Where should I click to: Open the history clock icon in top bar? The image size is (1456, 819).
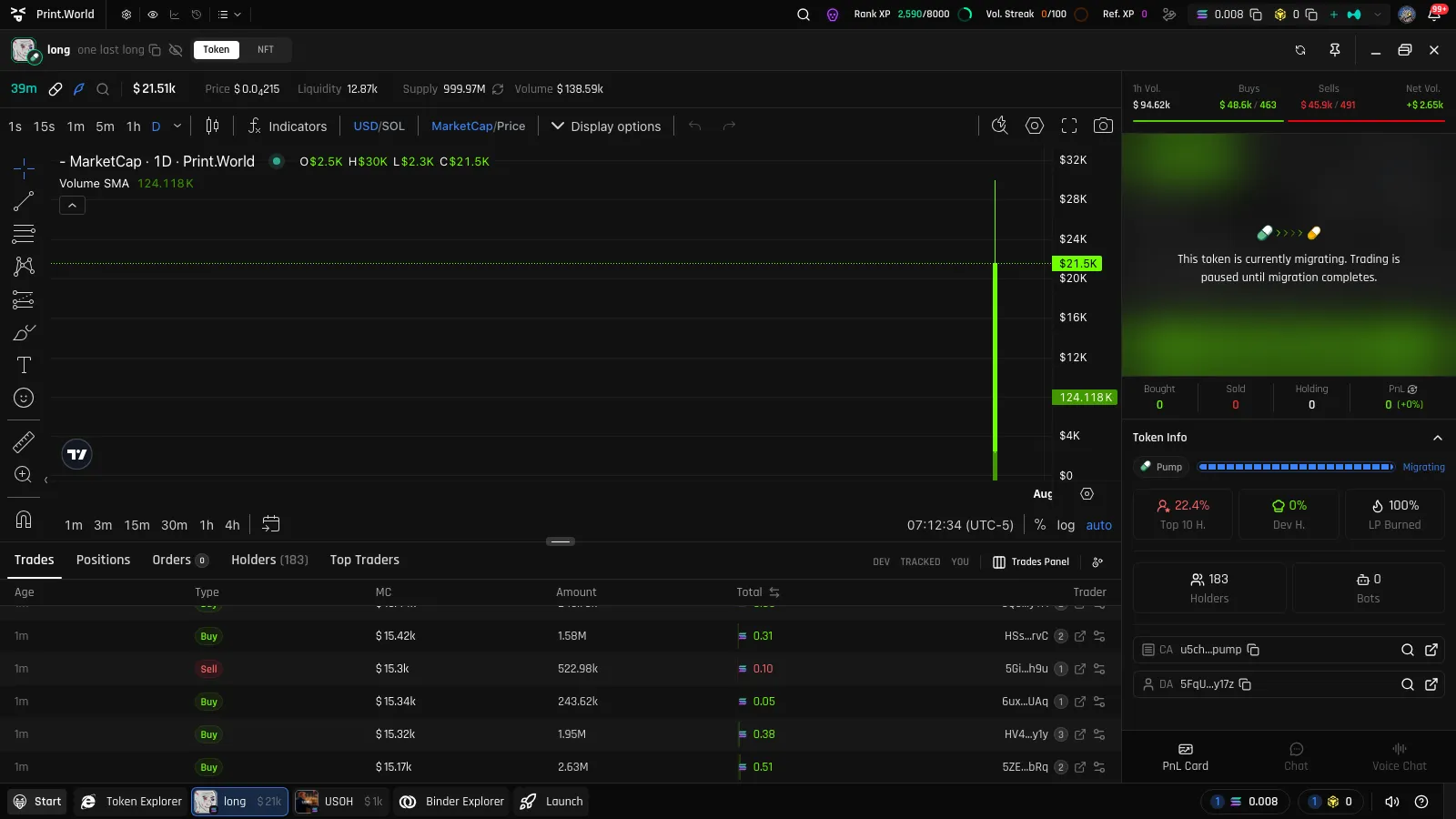[196, 15]
